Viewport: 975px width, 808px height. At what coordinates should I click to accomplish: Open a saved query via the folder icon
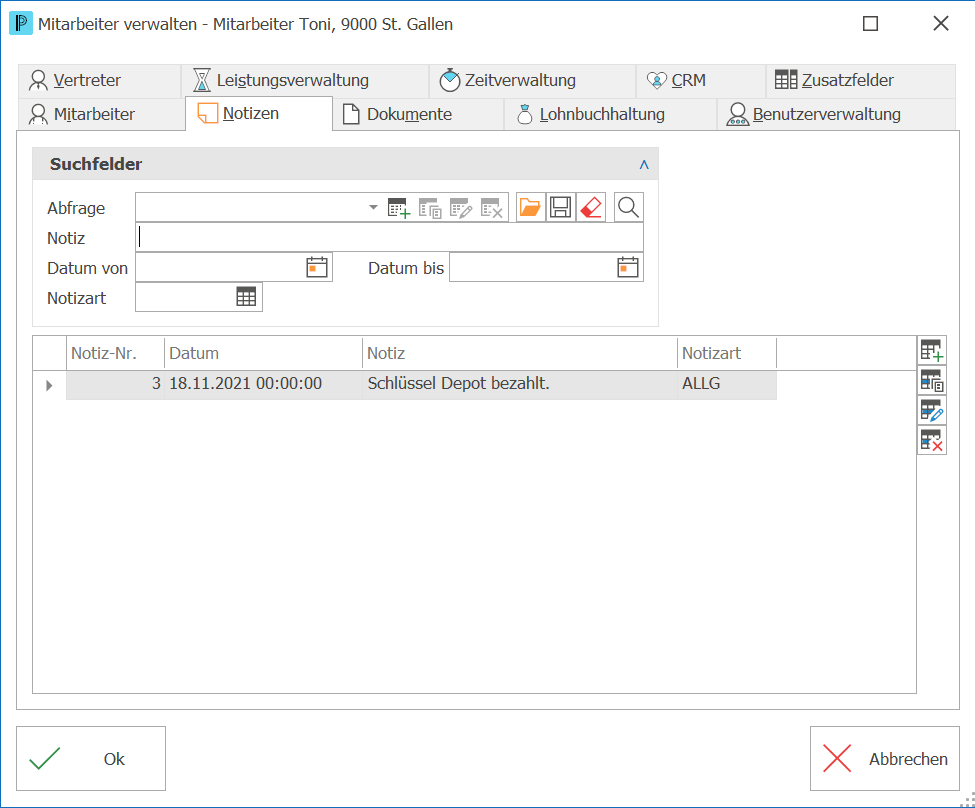pos(530,207)
